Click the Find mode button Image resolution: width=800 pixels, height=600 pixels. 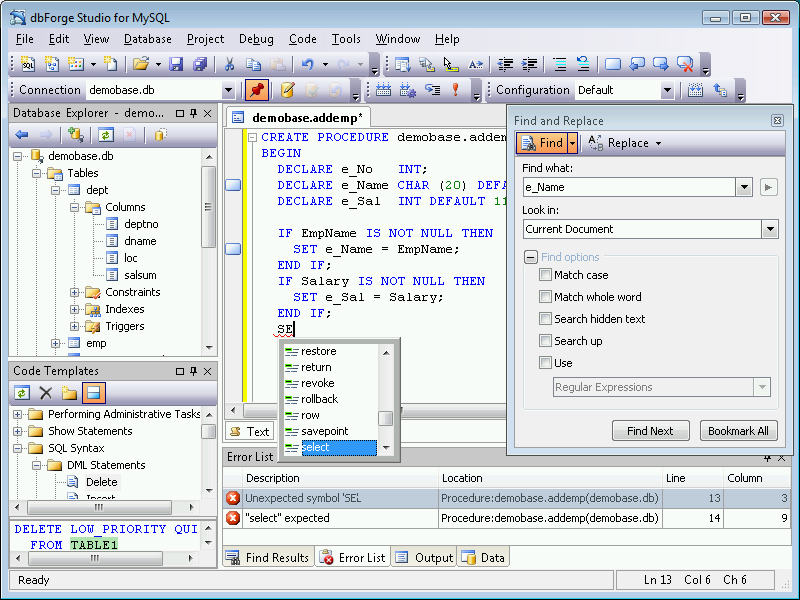click(542, 143)
